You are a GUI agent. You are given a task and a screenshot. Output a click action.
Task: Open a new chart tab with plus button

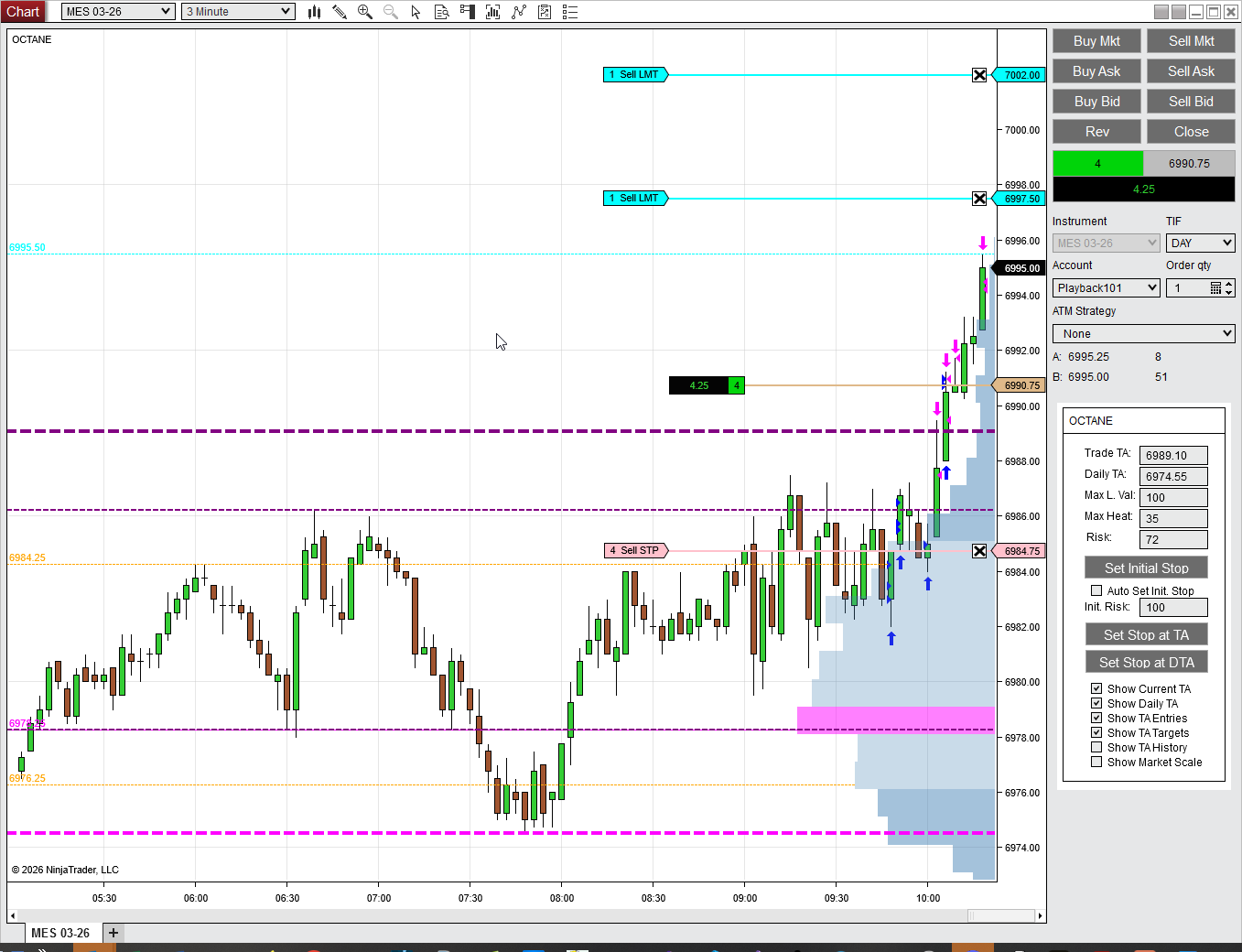(113, 932)
